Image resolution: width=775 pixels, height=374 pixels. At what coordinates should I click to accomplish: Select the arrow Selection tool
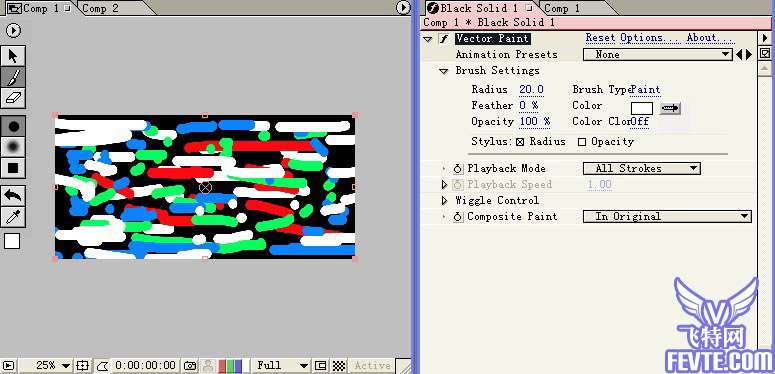pos(13,56)
